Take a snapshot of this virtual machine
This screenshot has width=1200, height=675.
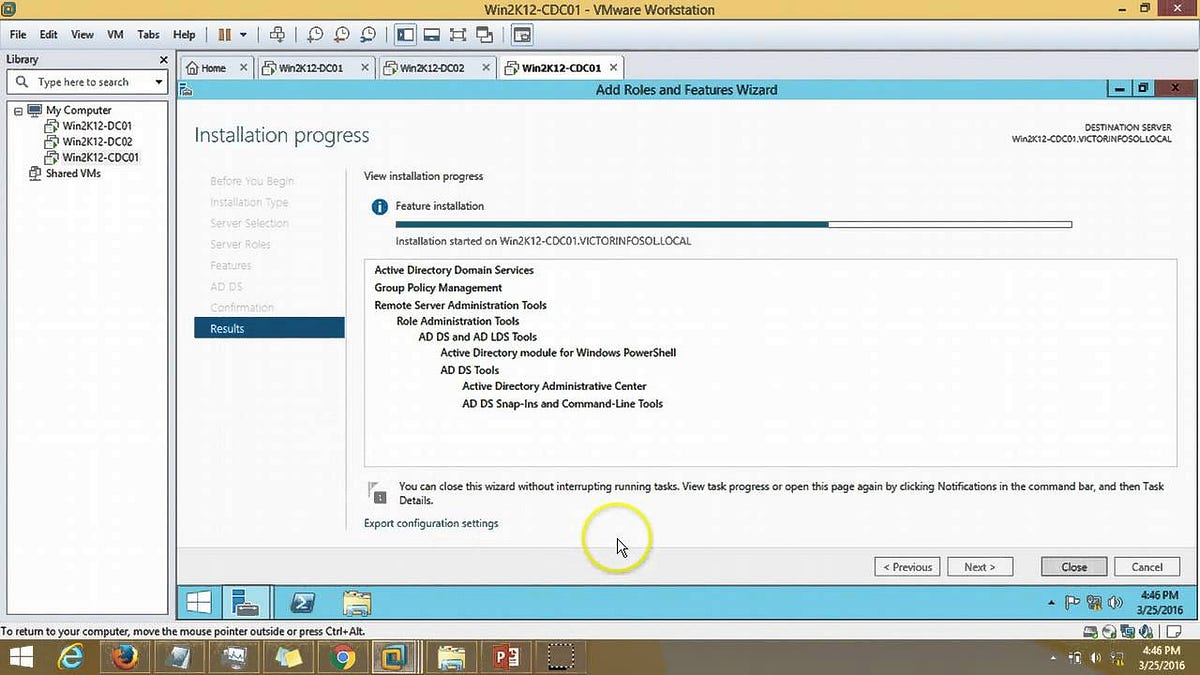315,33
